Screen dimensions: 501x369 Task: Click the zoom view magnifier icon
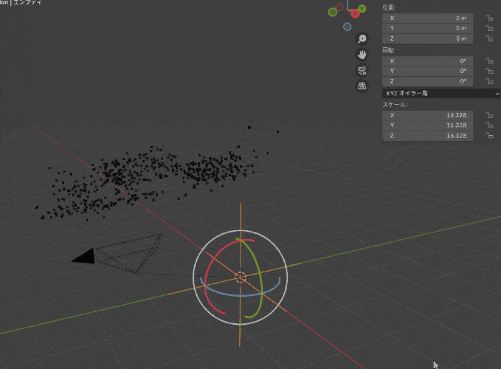point(362,39)
